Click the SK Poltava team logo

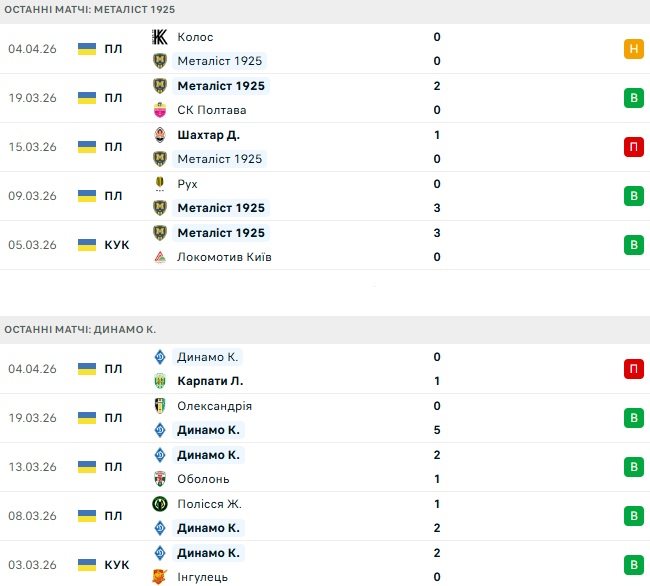point(160,110)
